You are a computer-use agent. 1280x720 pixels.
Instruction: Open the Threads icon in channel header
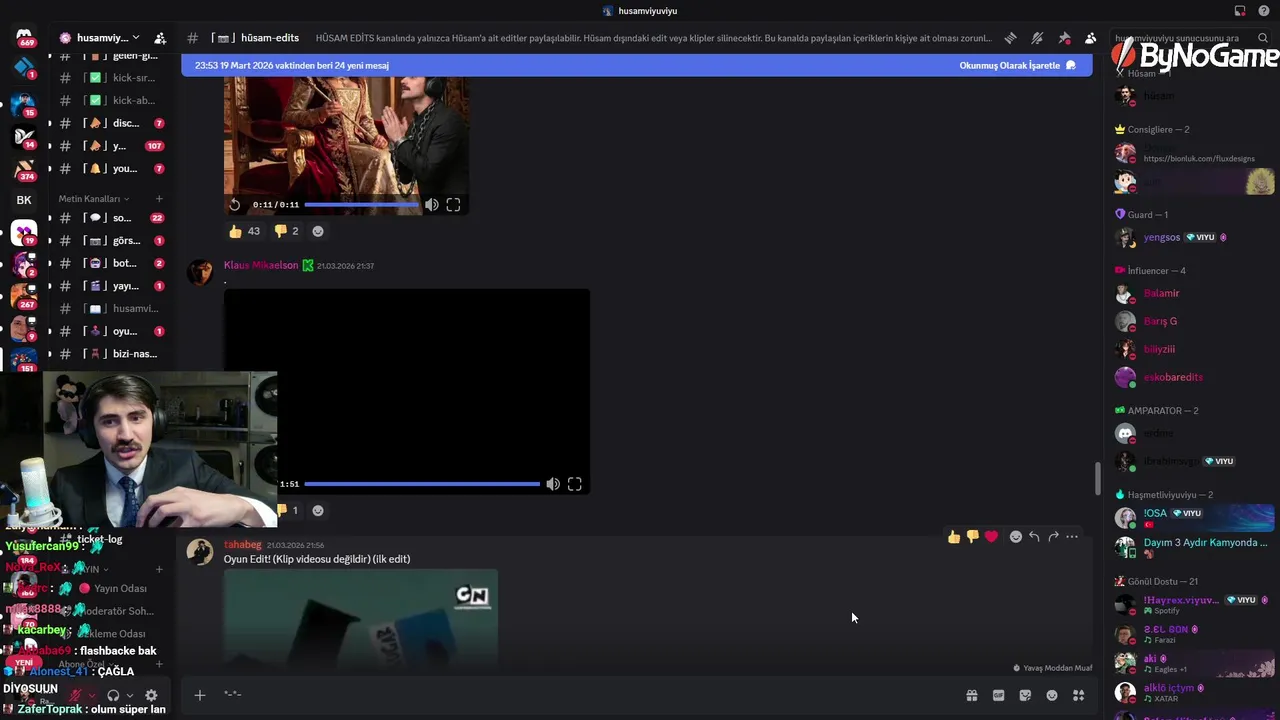(x=1011, y=38)
